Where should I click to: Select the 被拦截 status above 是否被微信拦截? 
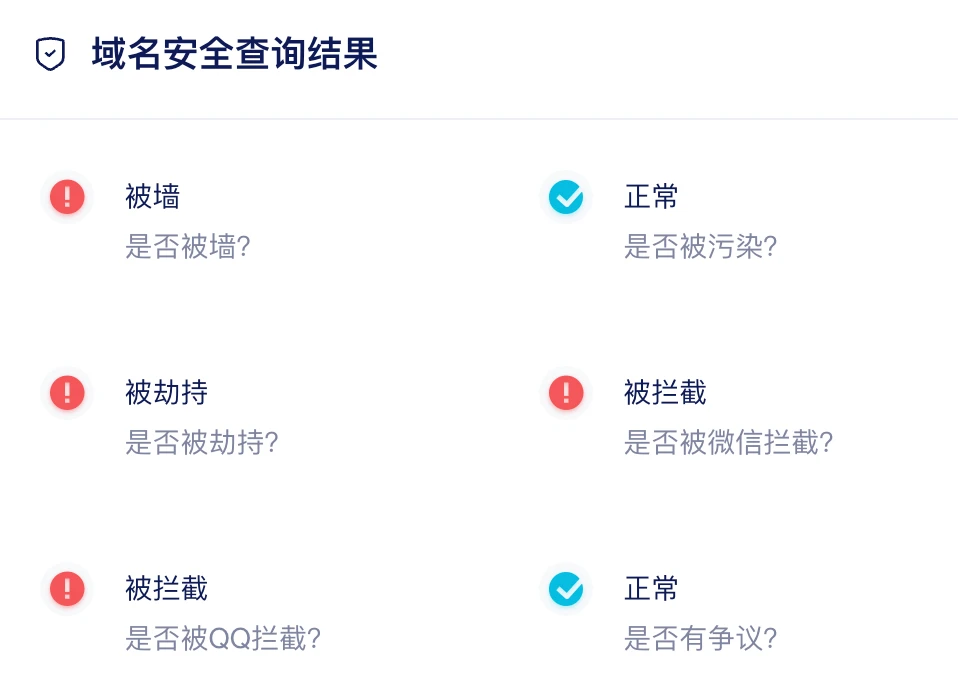tap(665, 392)
